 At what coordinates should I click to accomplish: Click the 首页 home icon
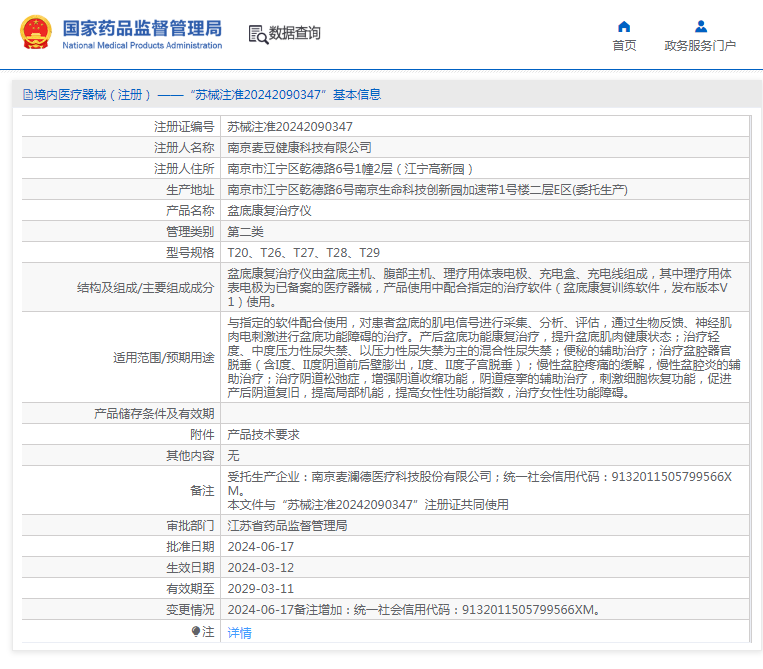tap(624, 26)
